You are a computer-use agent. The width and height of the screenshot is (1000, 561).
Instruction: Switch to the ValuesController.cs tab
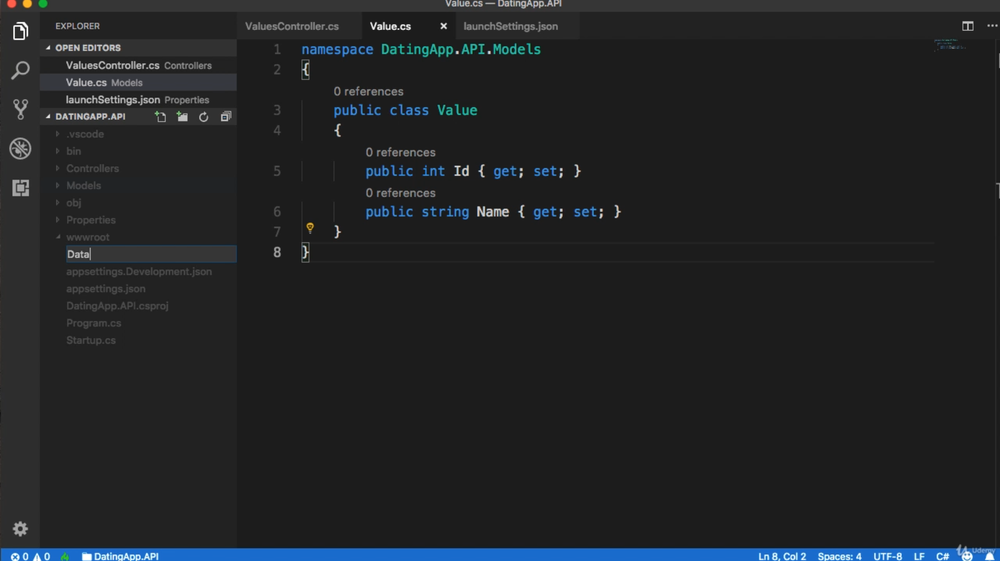tap(292, 26)
